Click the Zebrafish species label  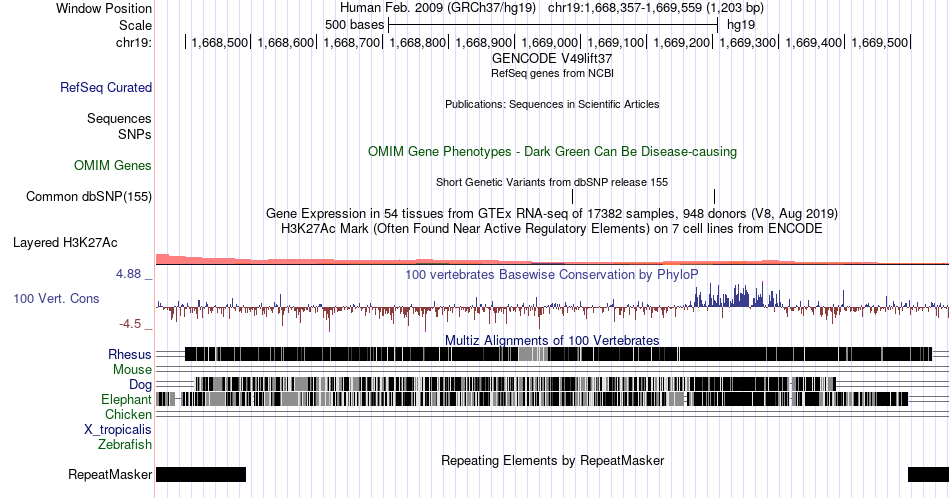125,445
